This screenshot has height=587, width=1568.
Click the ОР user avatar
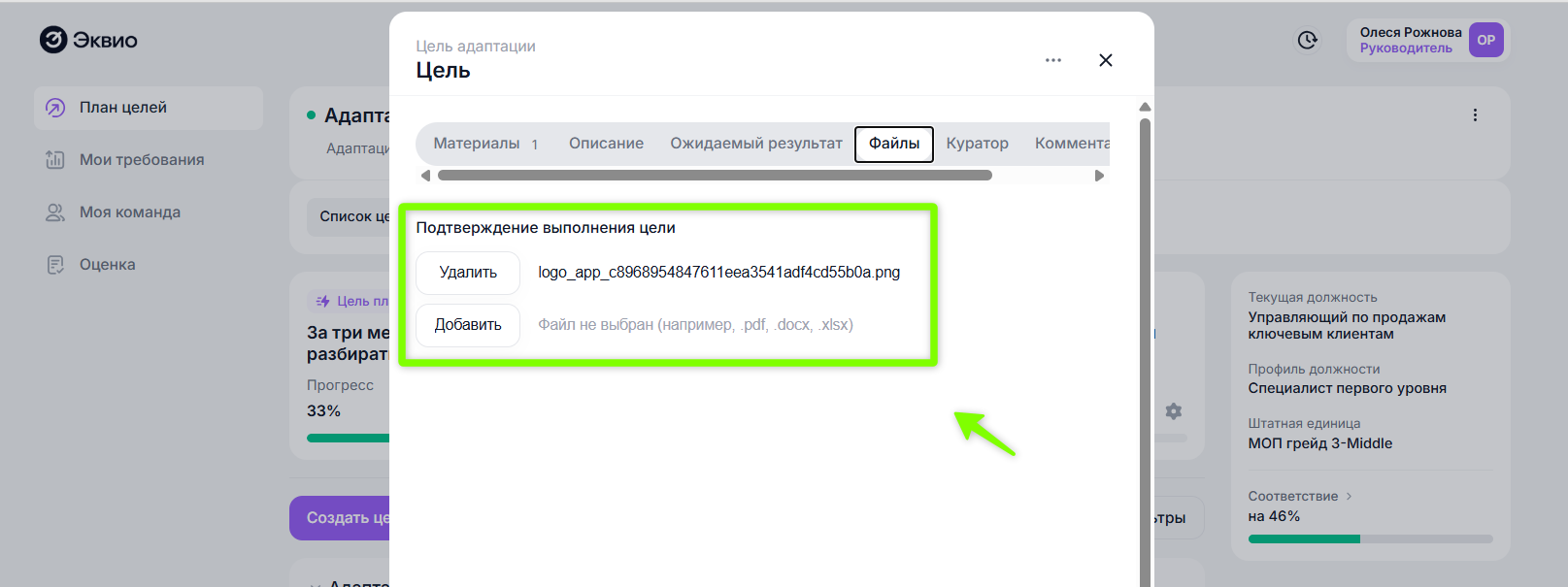coord(1486,40)
